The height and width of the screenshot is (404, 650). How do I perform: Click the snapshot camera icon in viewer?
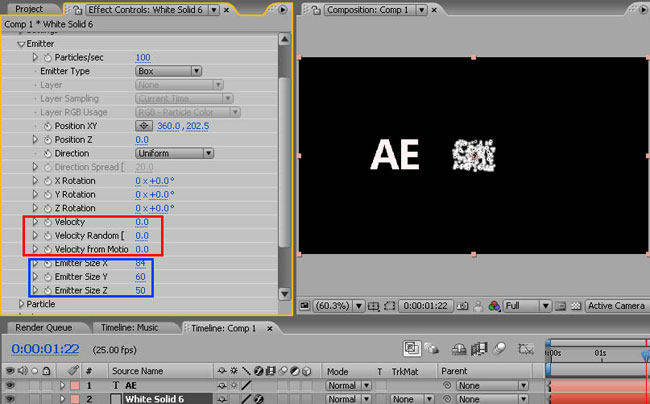(465, 306)
